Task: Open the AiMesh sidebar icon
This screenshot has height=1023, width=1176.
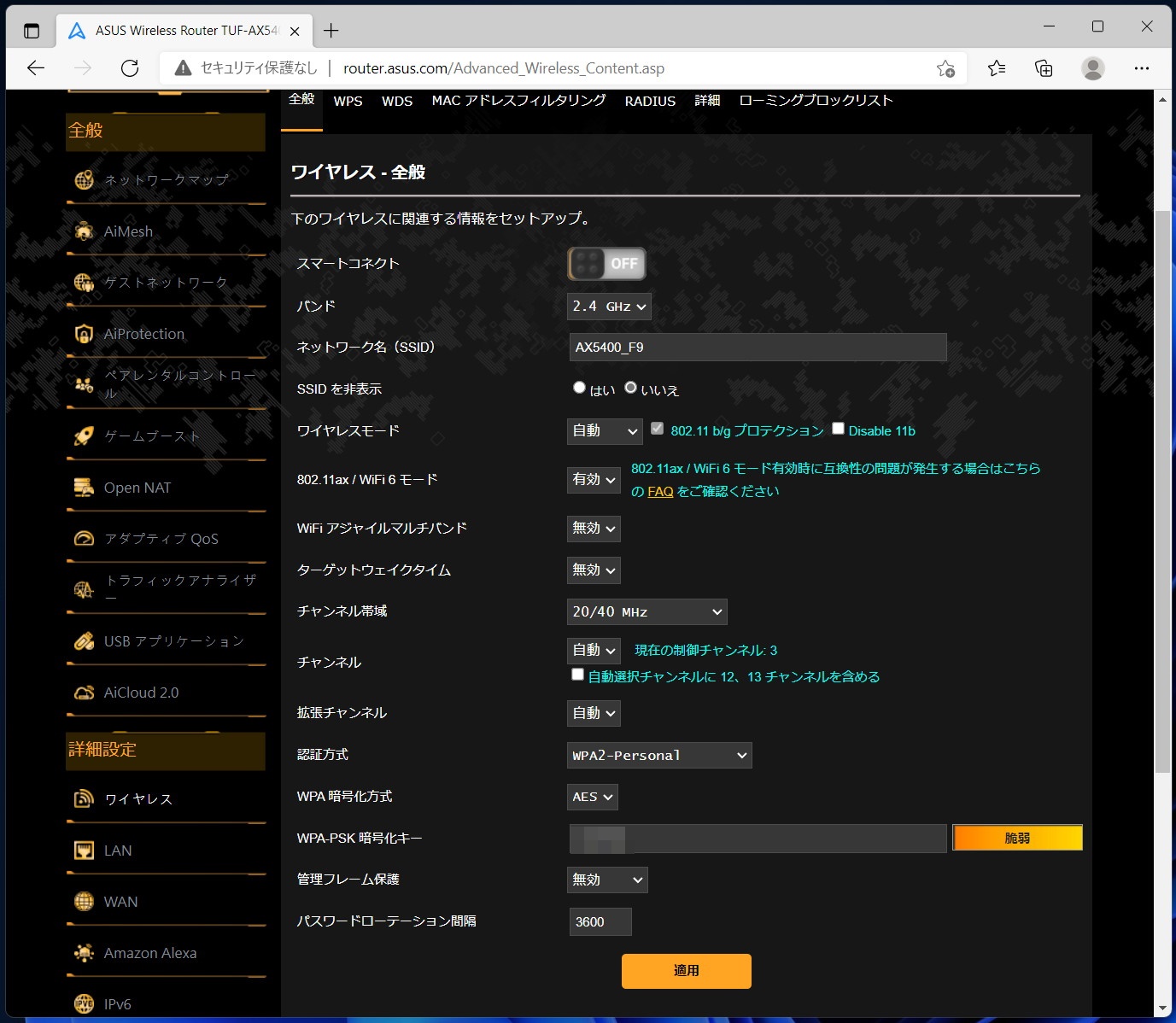Action: point(84,231)
